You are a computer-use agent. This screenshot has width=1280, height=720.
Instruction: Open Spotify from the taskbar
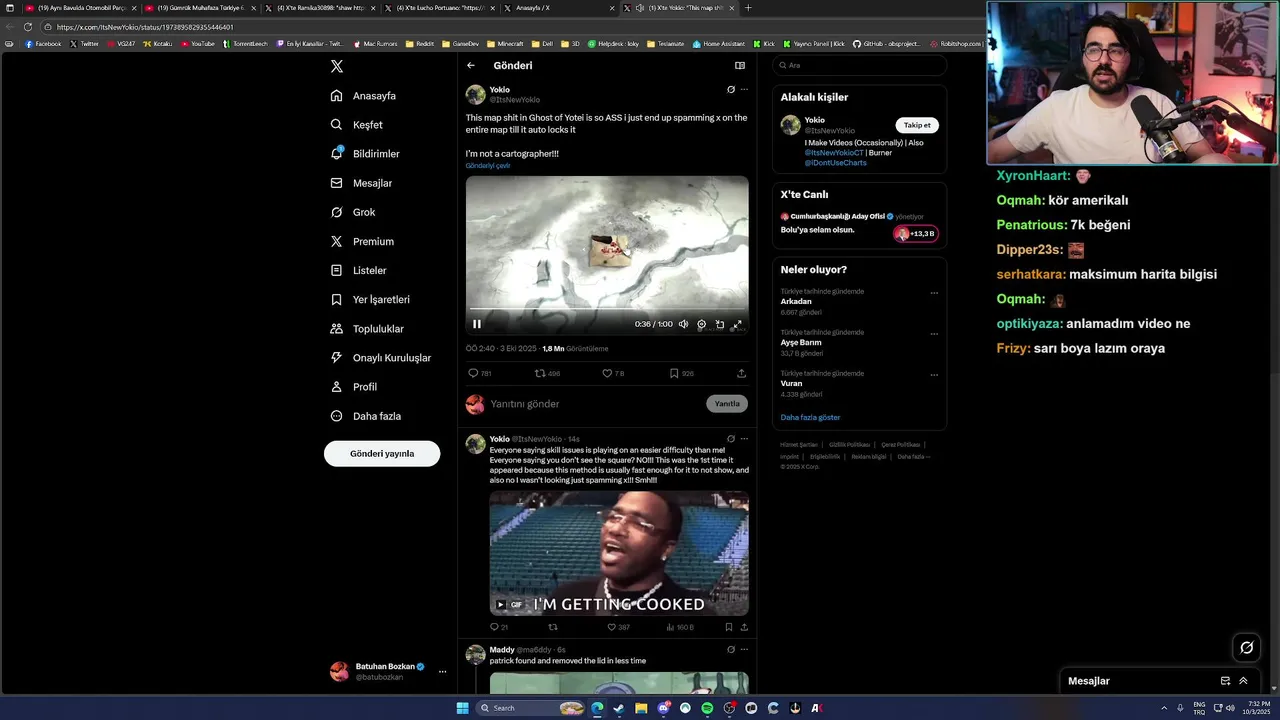(707, 708)
